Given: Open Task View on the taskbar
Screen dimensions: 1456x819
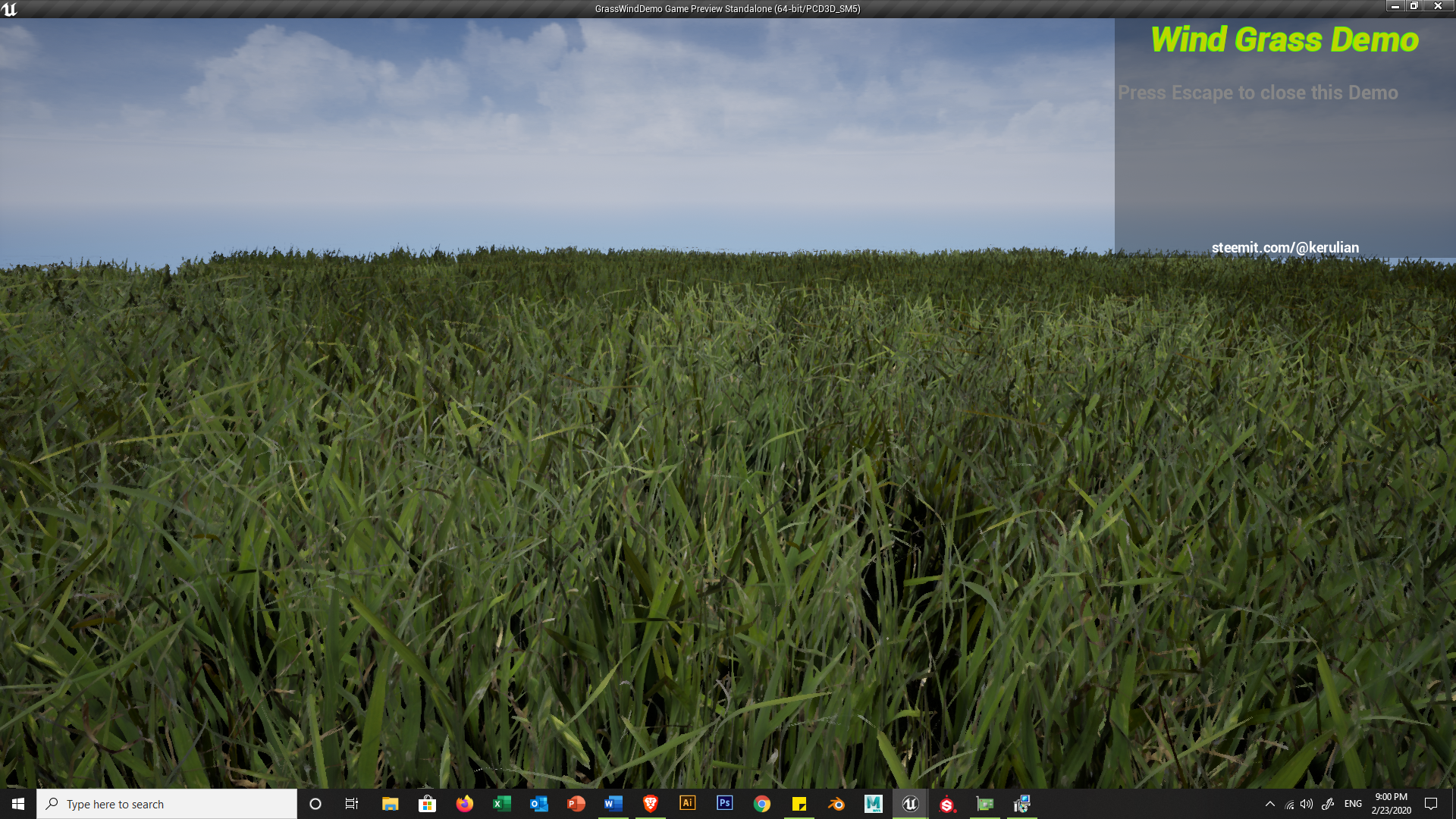Looking at the screenshot, I should 352,804.
